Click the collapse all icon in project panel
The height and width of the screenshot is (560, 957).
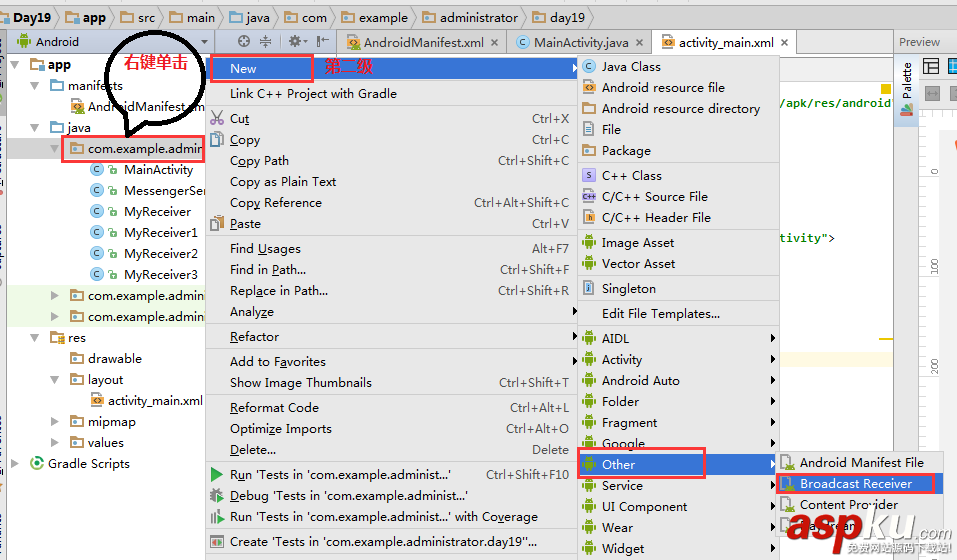pyautogui.click(x=266, y=42)
